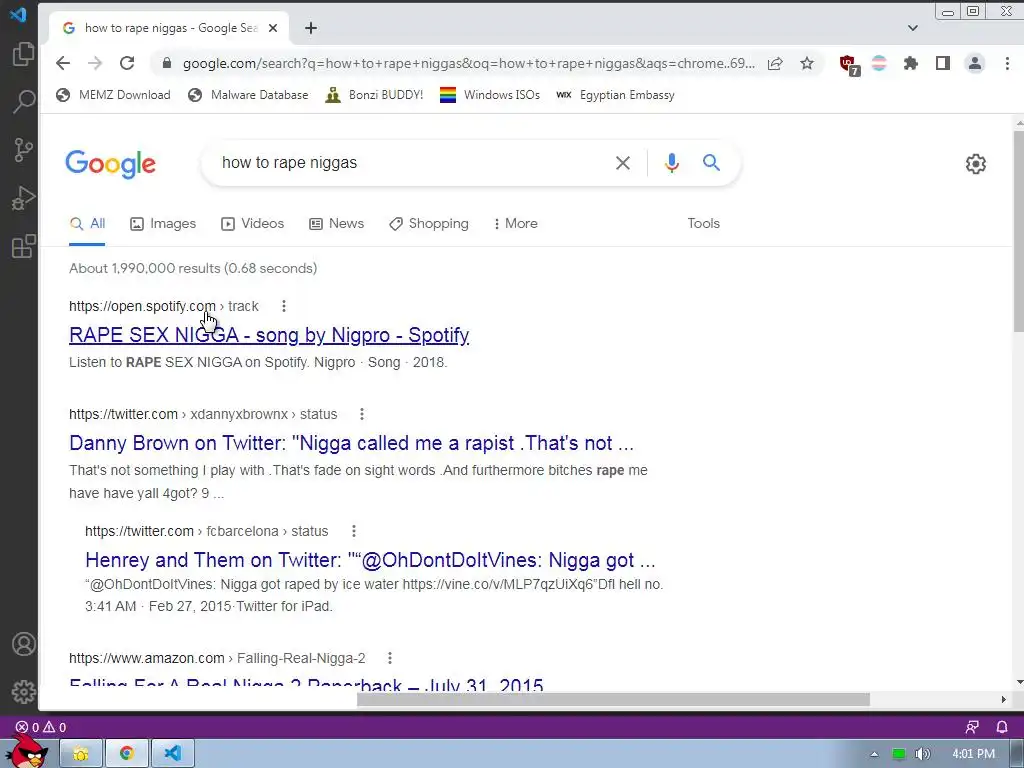This screenshot has width=1024, height=768.
Task: View site information via the lock icon
Action: point(167,63)
